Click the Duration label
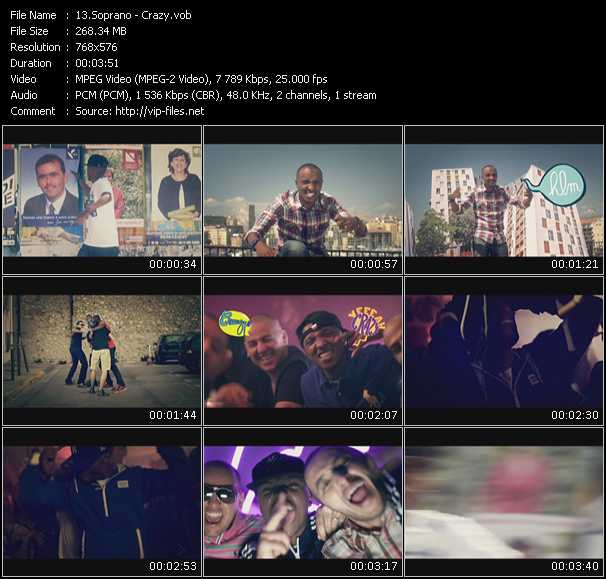 (31, 63)
